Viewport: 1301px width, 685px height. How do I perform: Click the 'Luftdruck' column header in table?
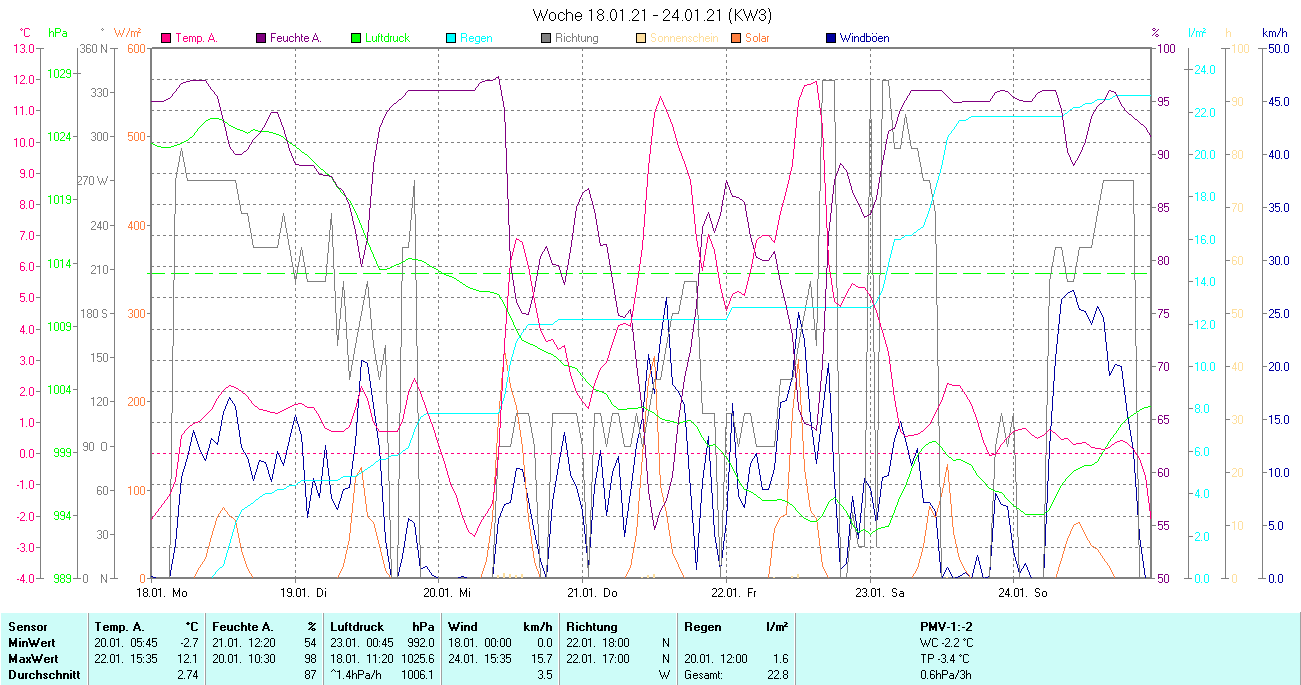click(x=357, y=627)
